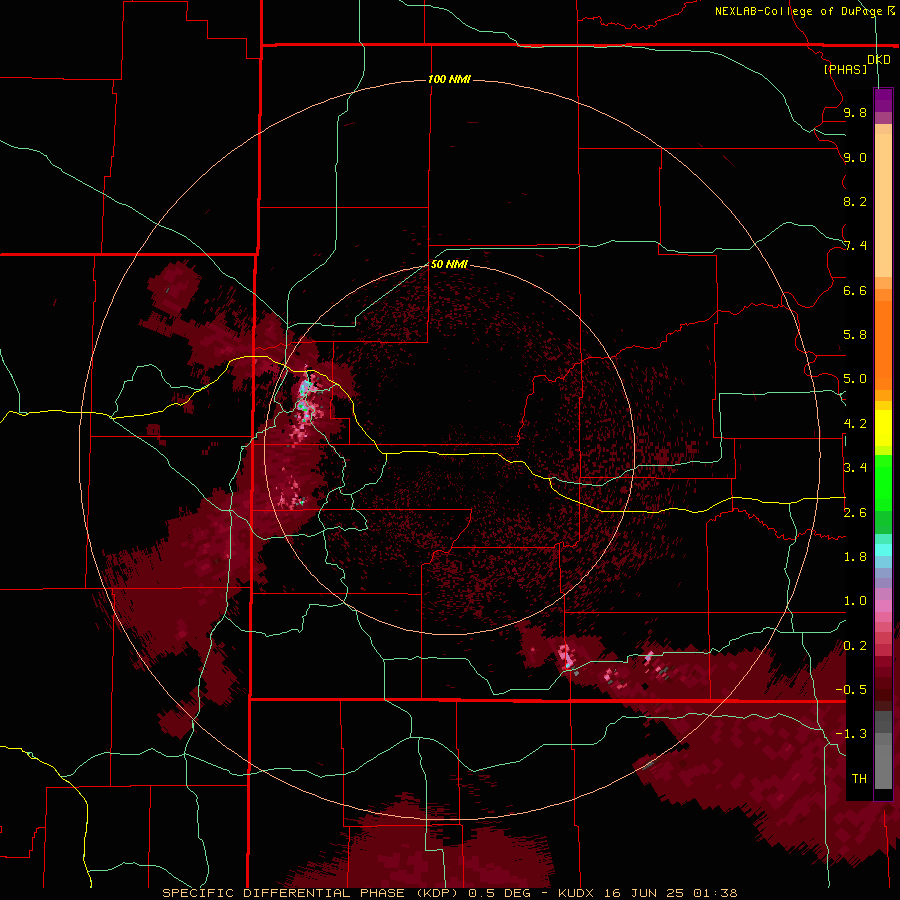This screenshot has height=900, width=900.
Task: Click the -0.5 scale value
Action: [851, 690]
